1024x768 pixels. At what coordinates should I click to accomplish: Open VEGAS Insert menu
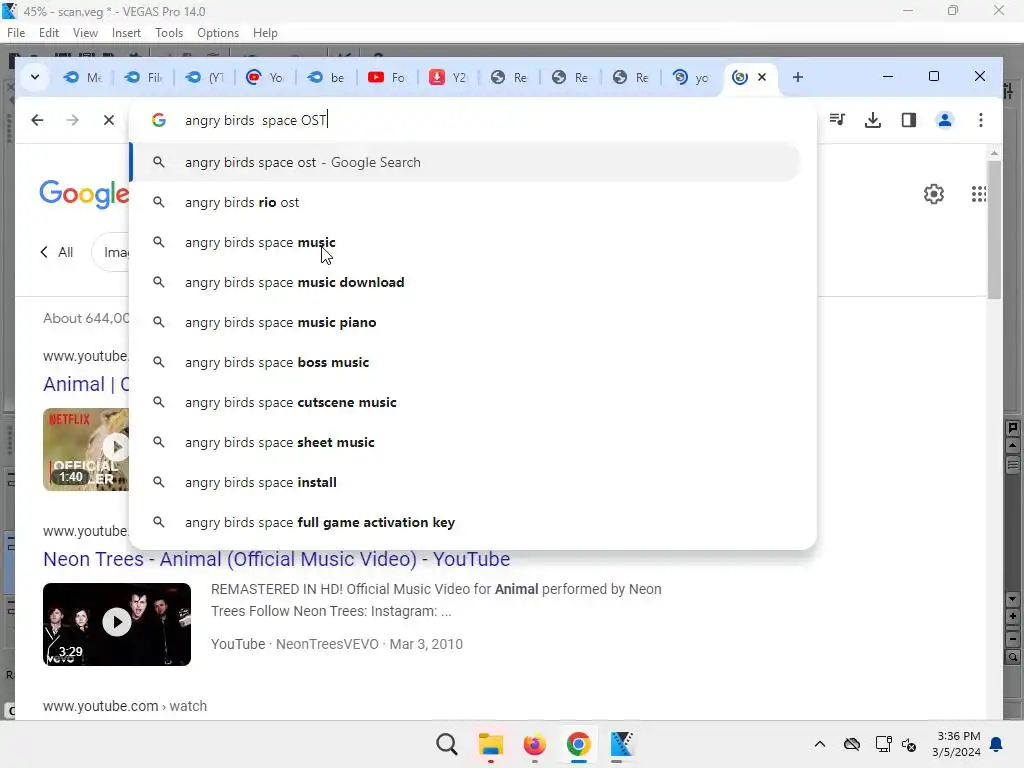pyautogui.click(x=126, y=33)
